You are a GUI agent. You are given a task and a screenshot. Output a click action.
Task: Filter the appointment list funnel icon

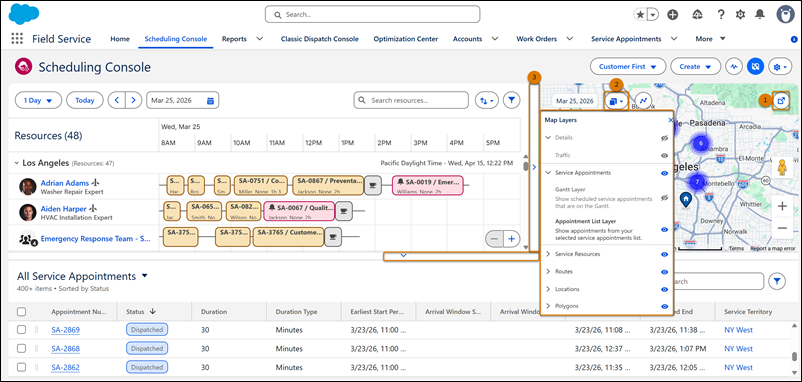coord(777,280)
